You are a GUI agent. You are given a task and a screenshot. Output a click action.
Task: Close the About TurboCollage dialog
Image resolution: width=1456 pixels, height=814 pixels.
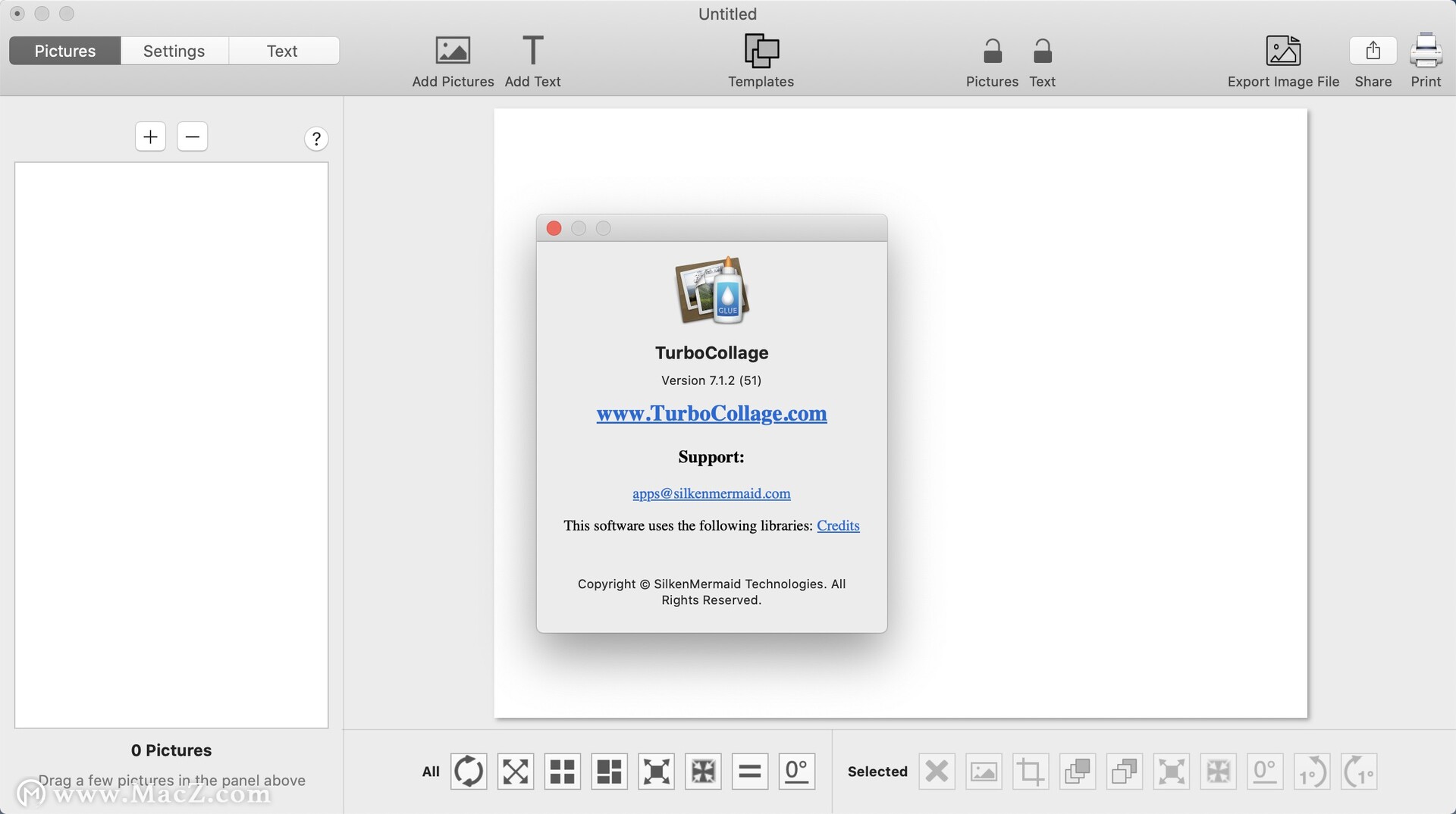tap(554, 228)
